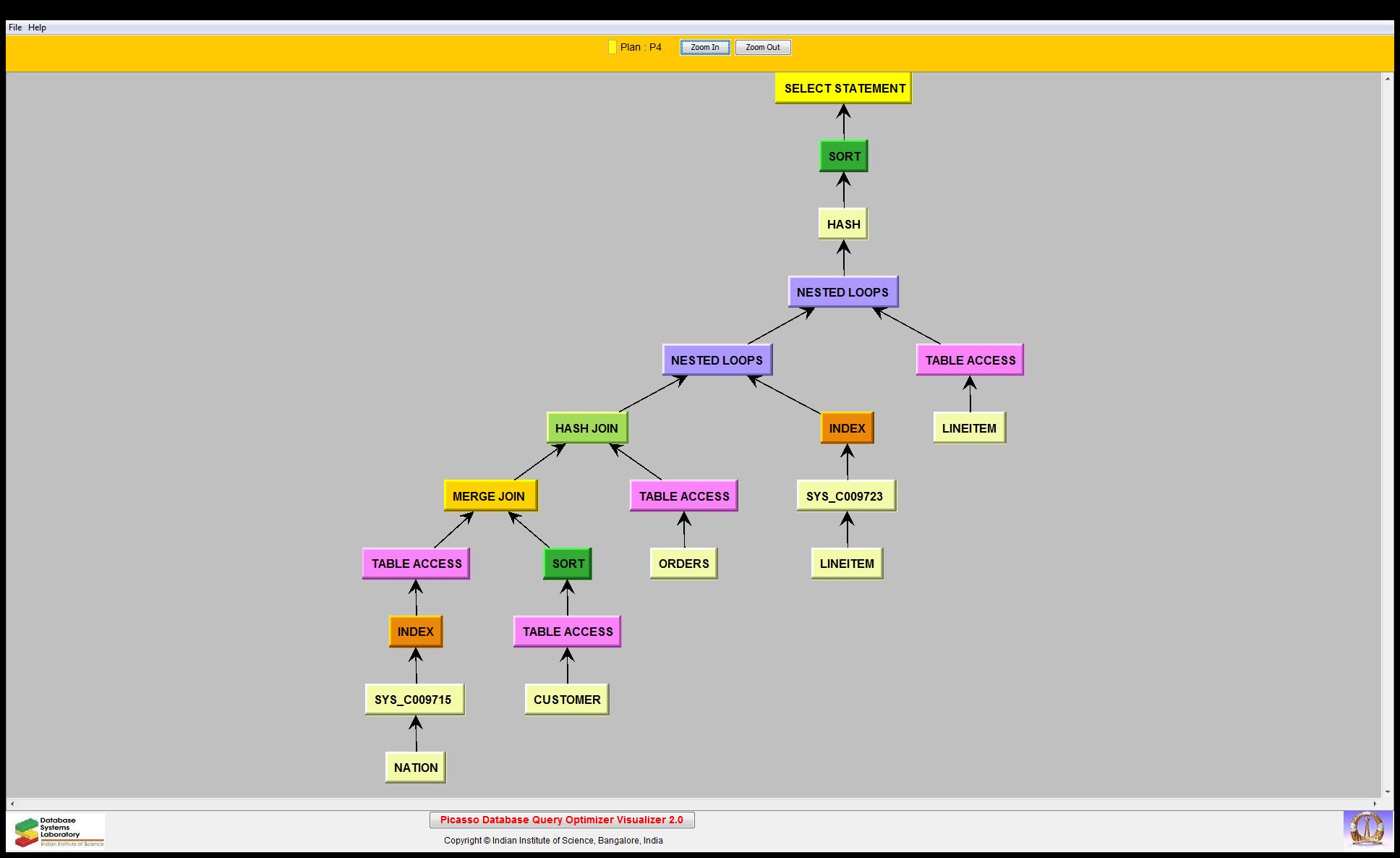Open the Help menu
The image size is (1400, 858).
click(37, 27)
